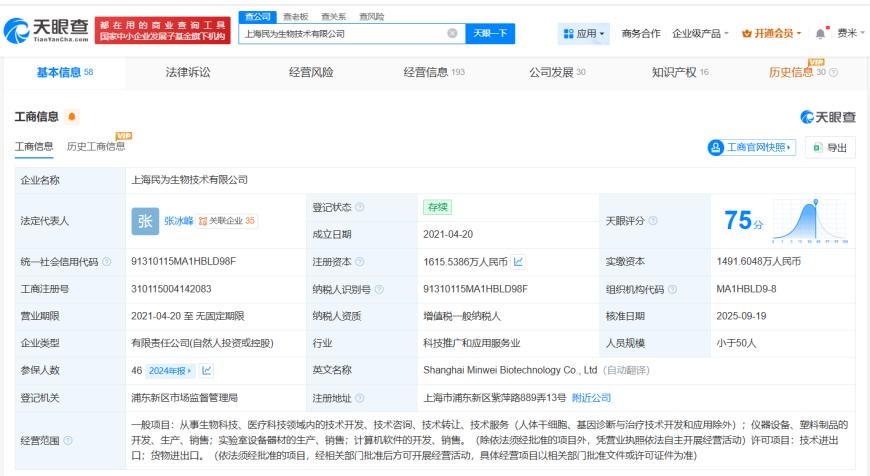Open the insured count trend chart icon
870x476 pixels.
click(206, 370)
